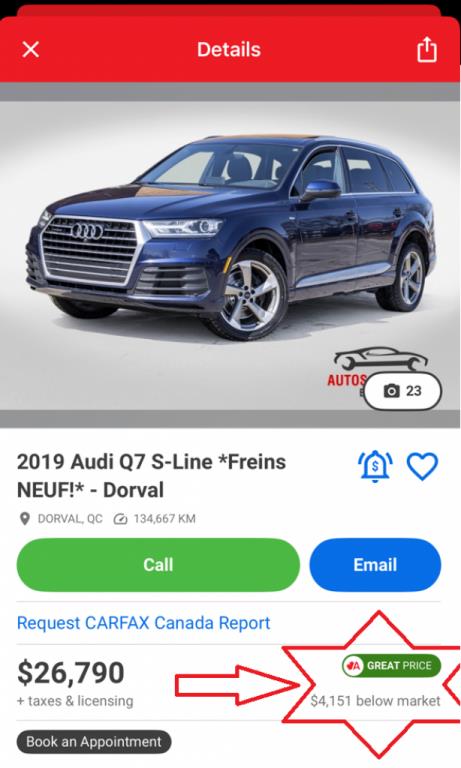Open the Audi Q7 main photo
This screenshot has height=768, width=461.
(230, 255)
